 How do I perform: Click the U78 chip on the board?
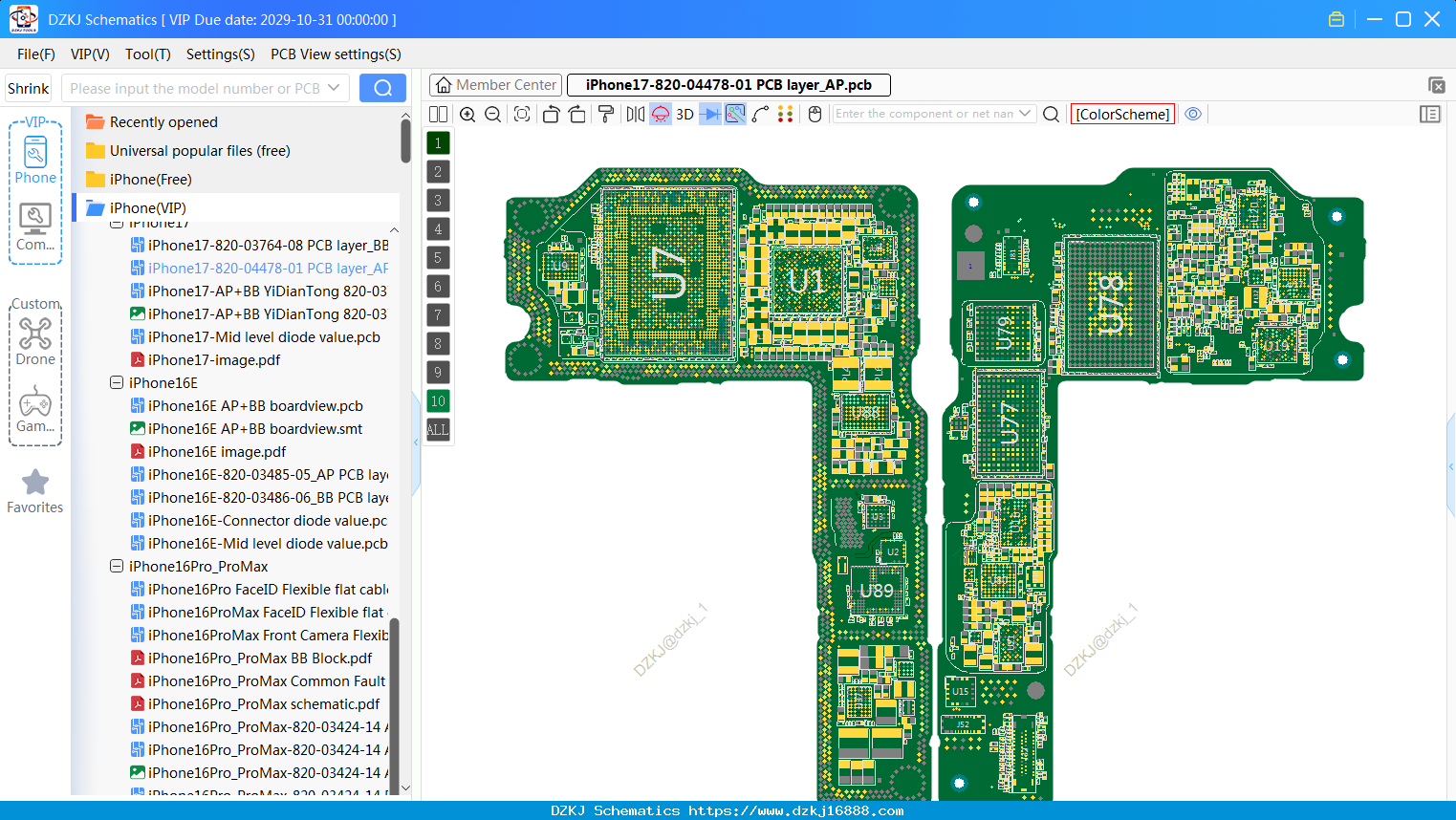pos(1110,304)
